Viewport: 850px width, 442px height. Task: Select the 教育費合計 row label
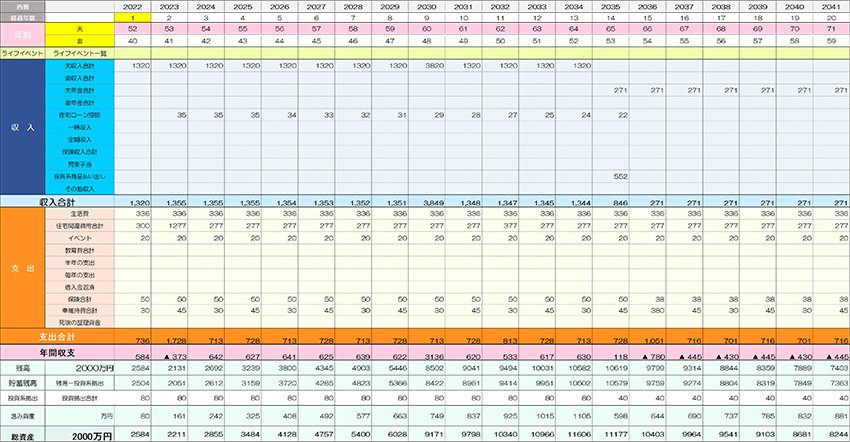tap(82, 250)
